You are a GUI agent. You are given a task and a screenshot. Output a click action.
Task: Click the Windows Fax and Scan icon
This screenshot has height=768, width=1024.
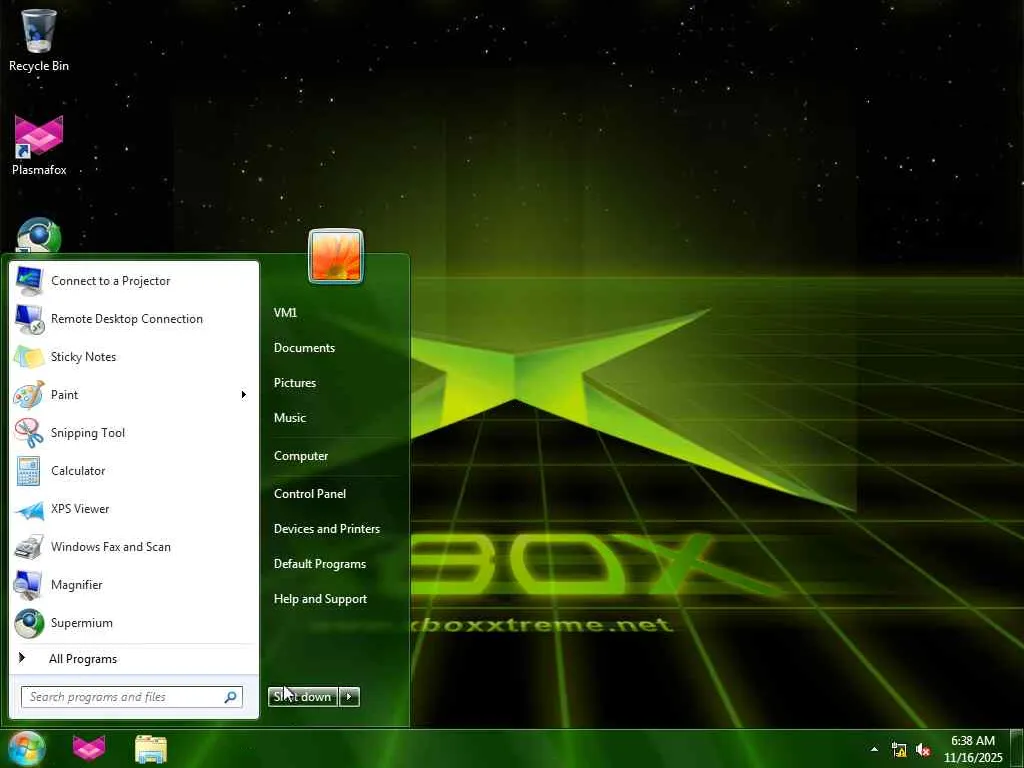pyautogui.click(x=29, y=547)
